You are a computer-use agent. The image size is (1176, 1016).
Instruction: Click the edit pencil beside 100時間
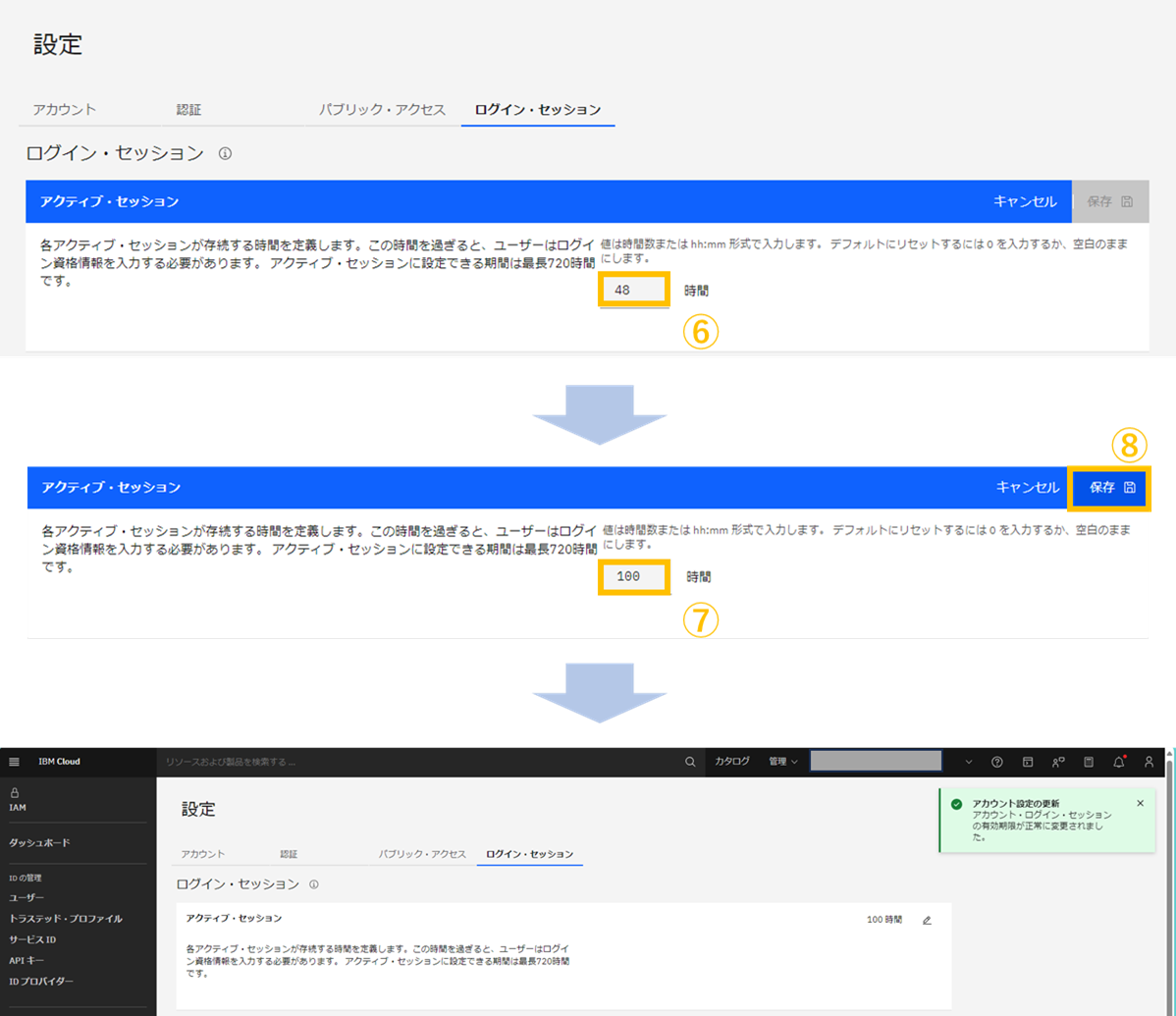(x=926, y=920)
